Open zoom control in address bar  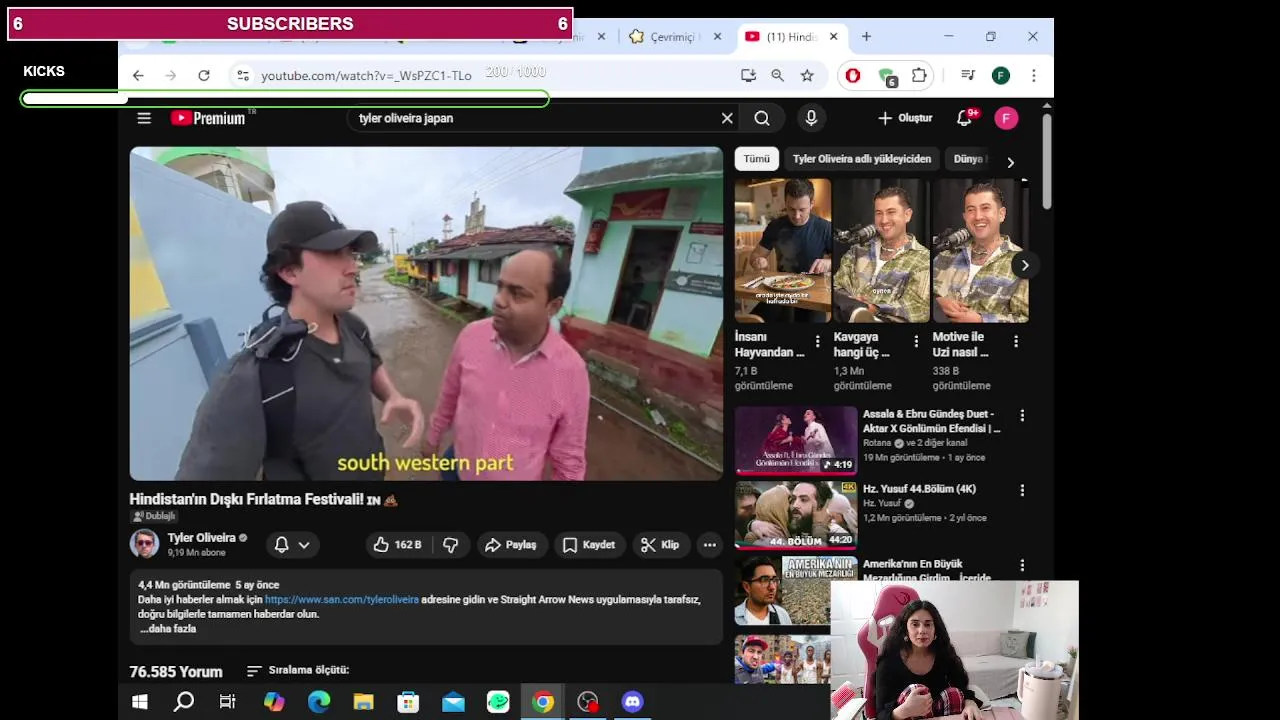click(x=777, y=75)
